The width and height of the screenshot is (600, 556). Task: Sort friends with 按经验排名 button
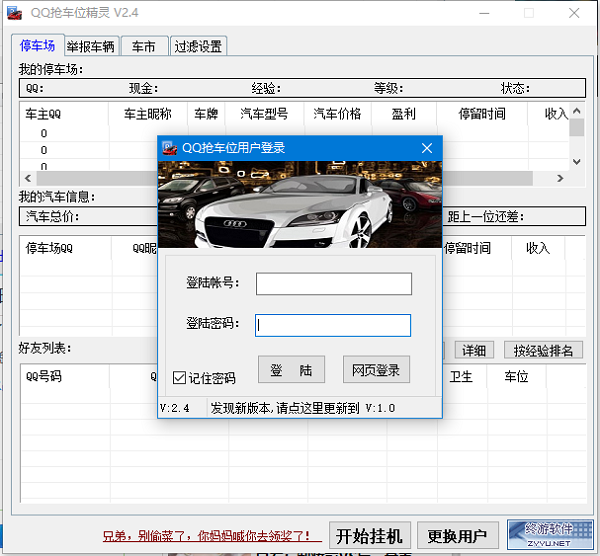tap(543, 350)
